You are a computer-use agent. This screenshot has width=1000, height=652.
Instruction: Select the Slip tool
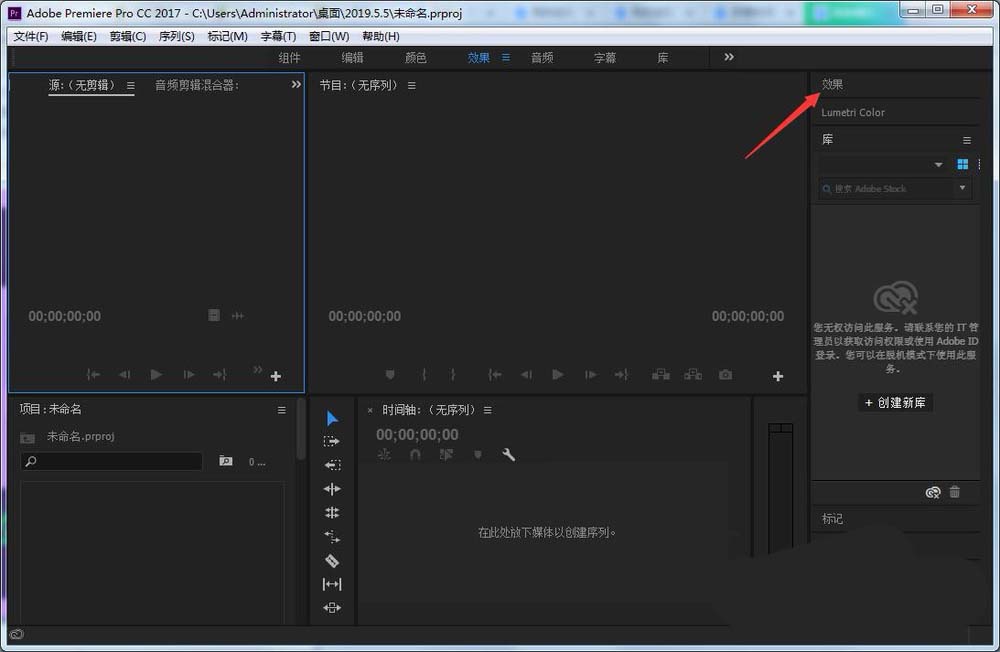(x=333, y=583)
